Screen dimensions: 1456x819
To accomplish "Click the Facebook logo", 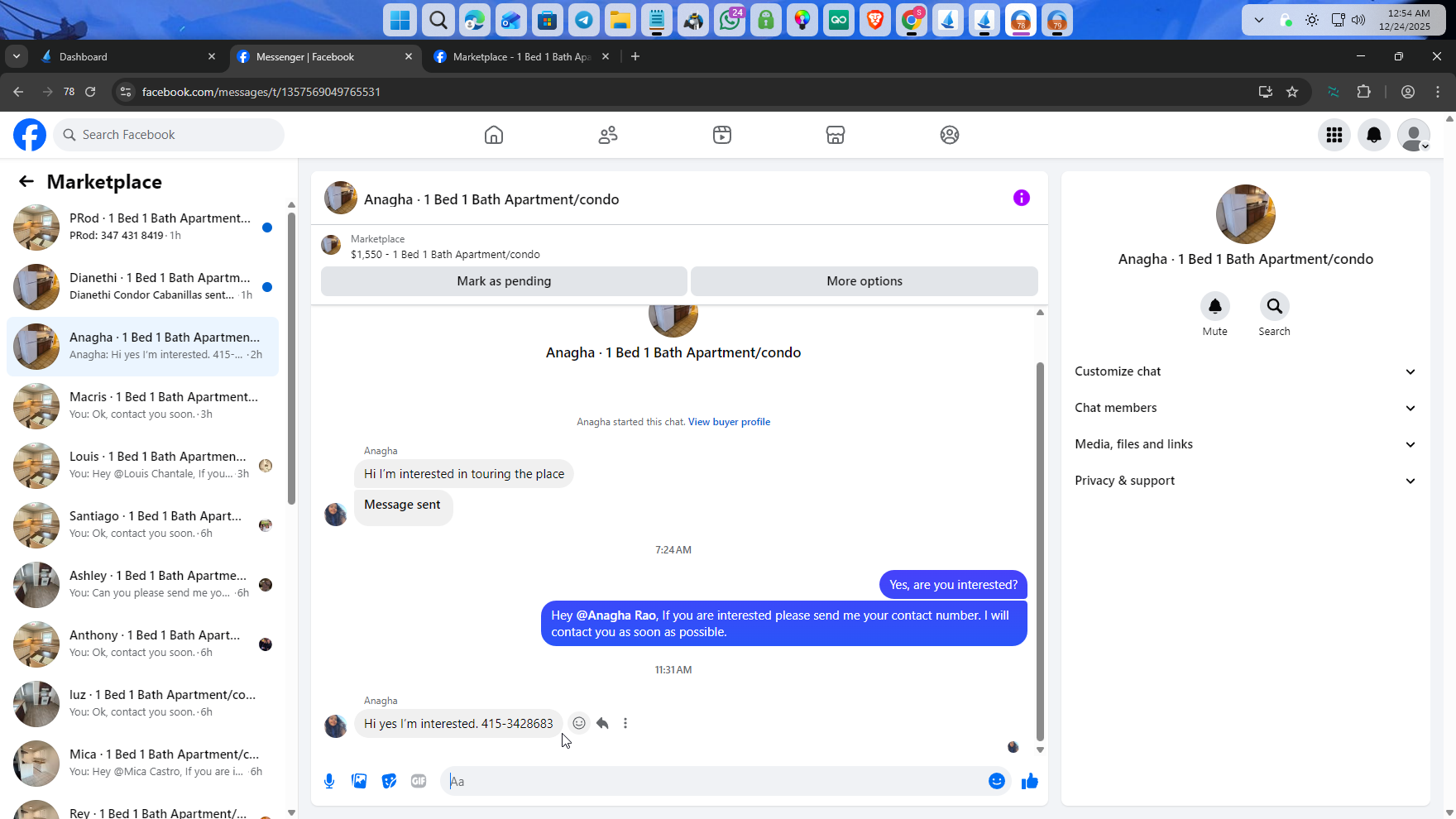I will [30, 135].
